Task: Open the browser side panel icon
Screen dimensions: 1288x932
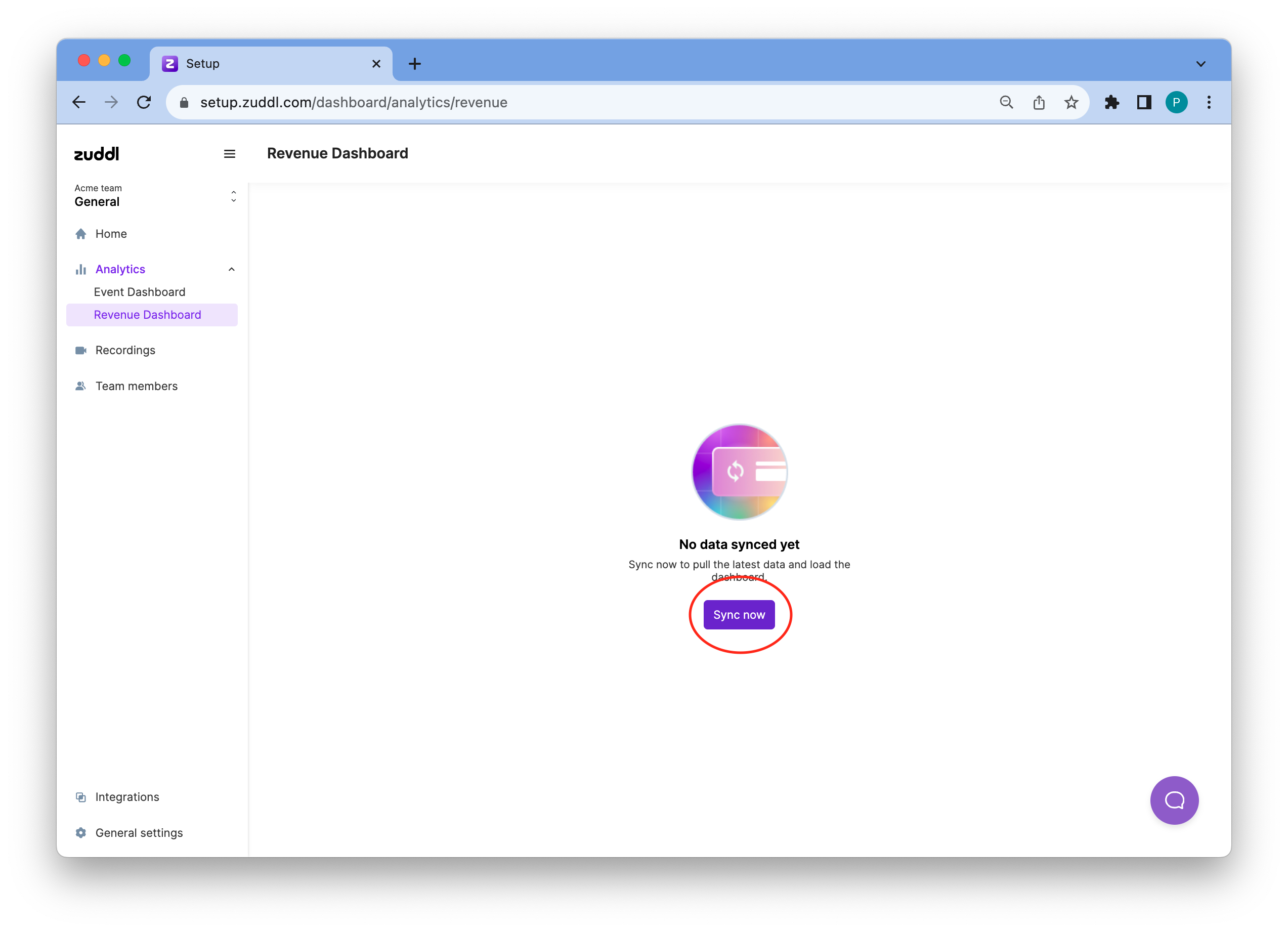Action: (x=1144, y=102)
